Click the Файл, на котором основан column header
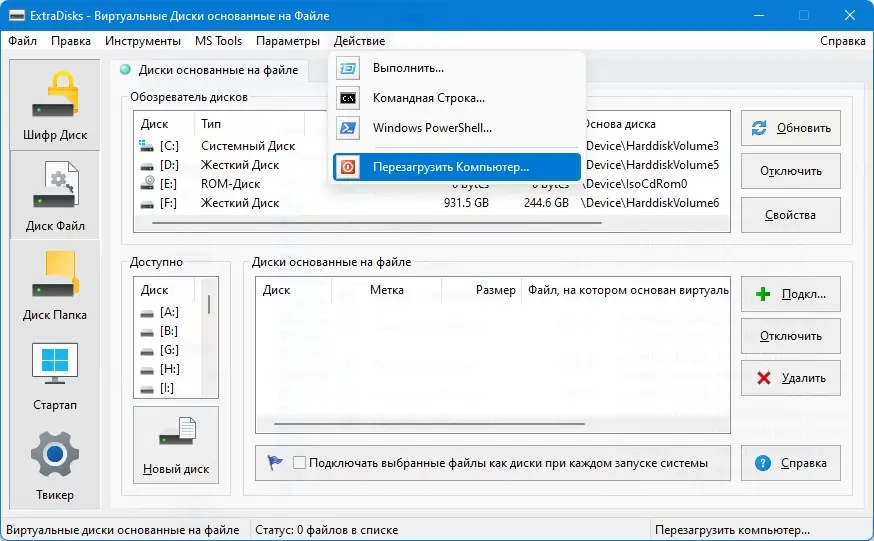The image size is (874, 541). coord(625,290)
